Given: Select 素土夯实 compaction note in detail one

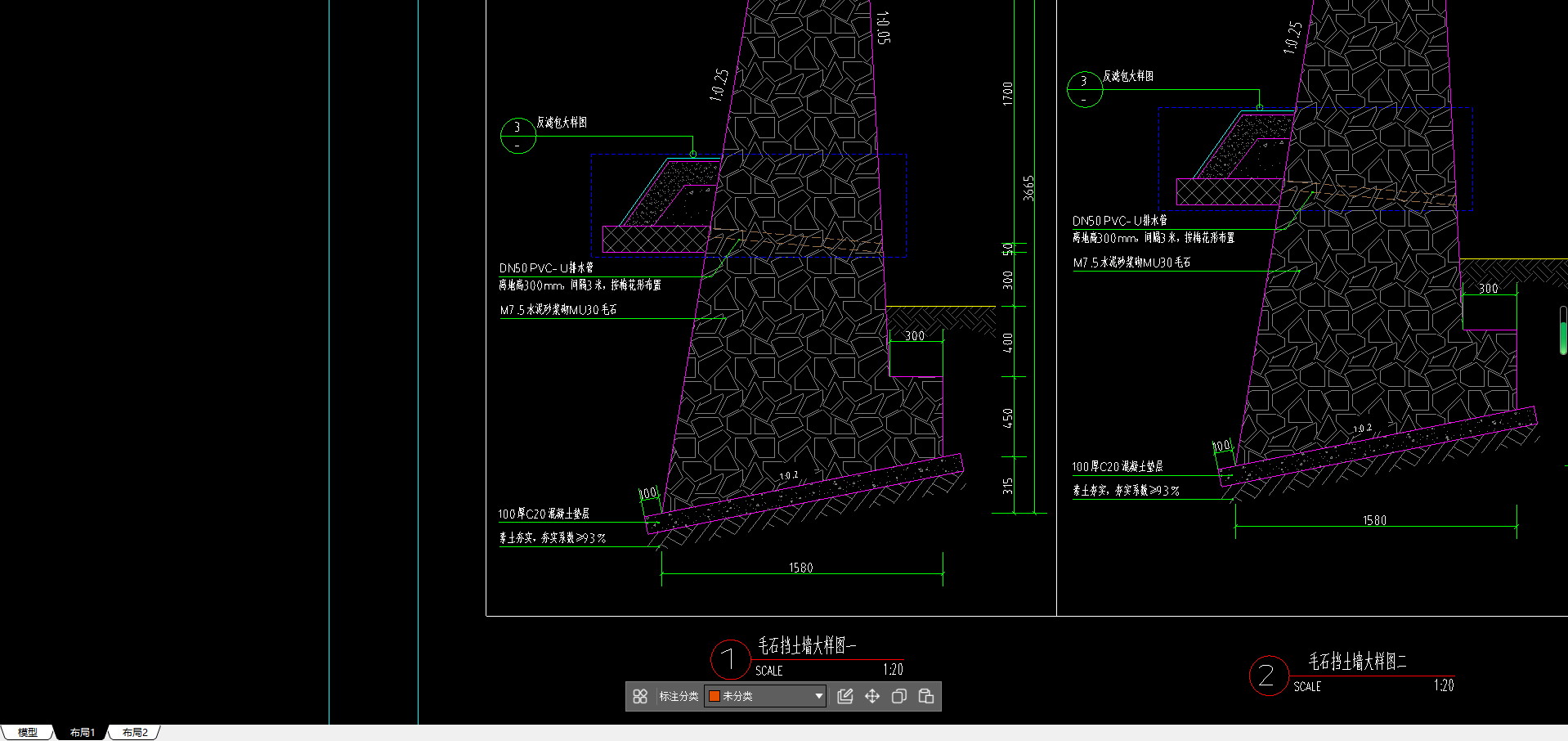Looking at the screenshot, I should (x=553, y=538).
